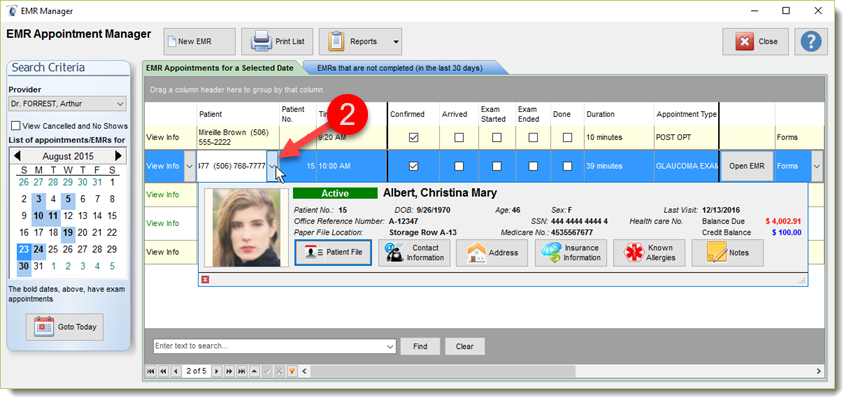The image size is (850, 404).
Task: Click the patient dropdown arrow beside (506) 768-7777
Action: tap(272, 166)
